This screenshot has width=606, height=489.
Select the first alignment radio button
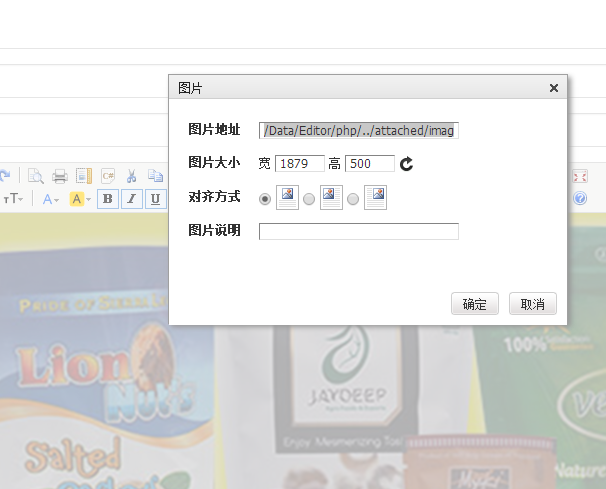[265, 199]
